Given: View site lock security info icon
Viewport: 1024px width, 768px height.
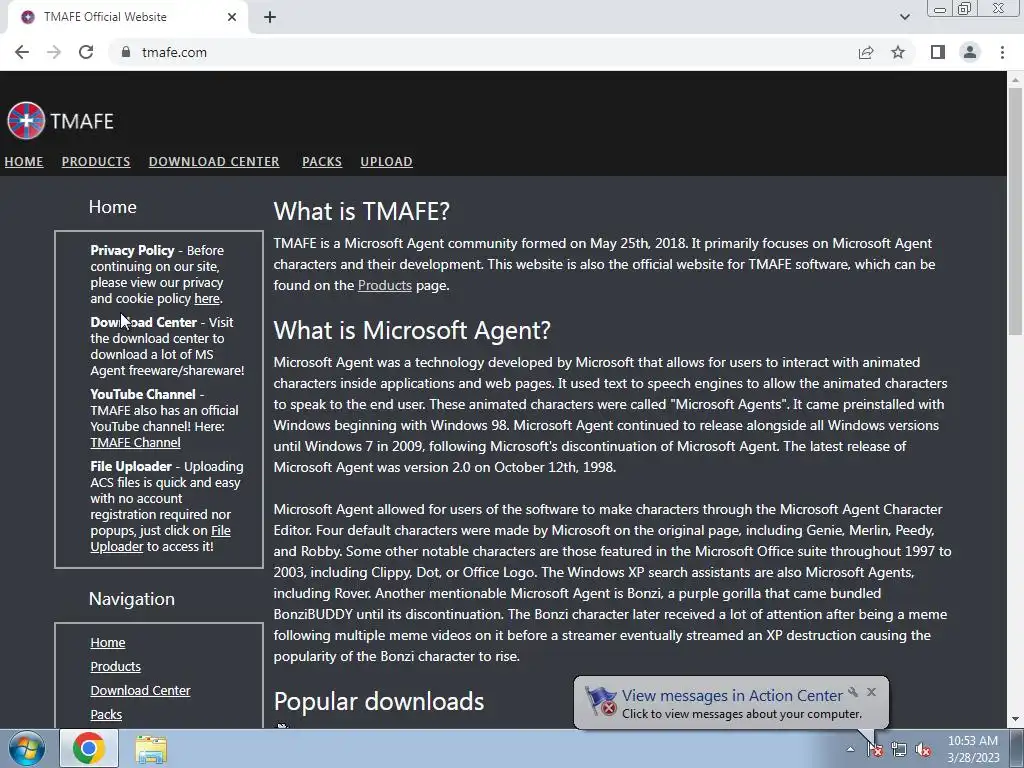Looking at the screenshot, I should click(126, 52).
